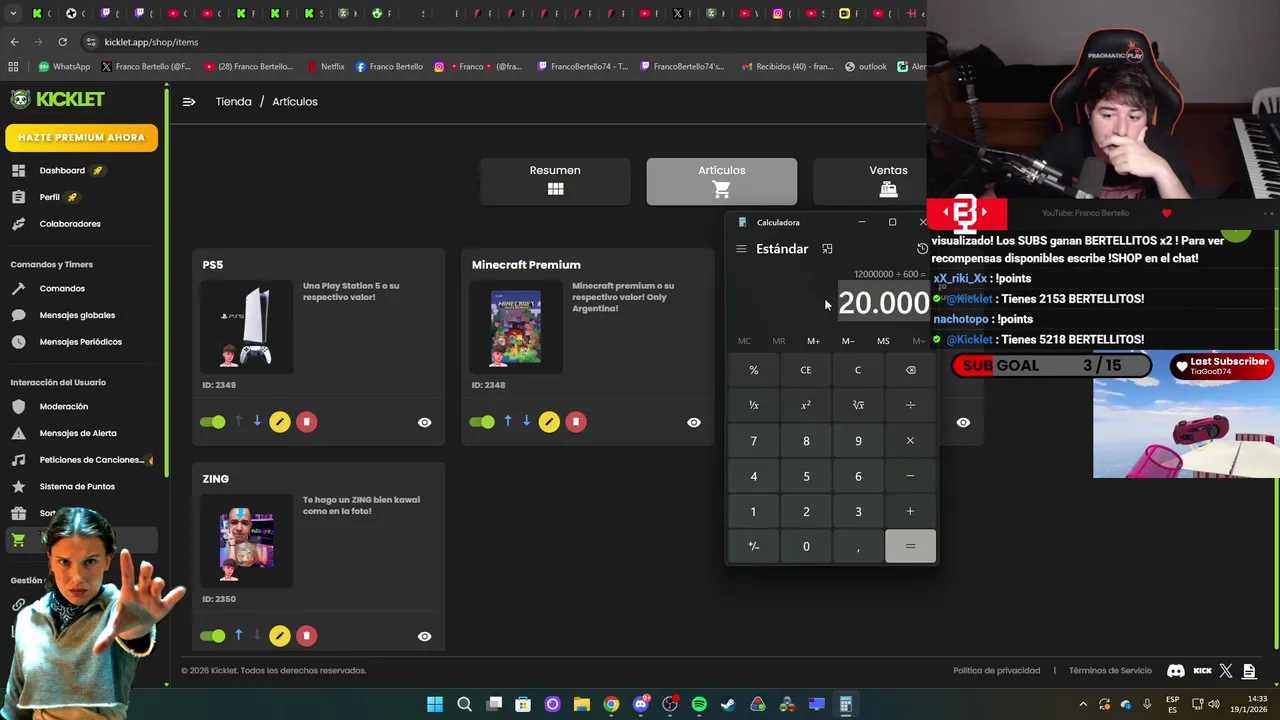Click Tienda breadcrumb link

click(x=233, y=101)
